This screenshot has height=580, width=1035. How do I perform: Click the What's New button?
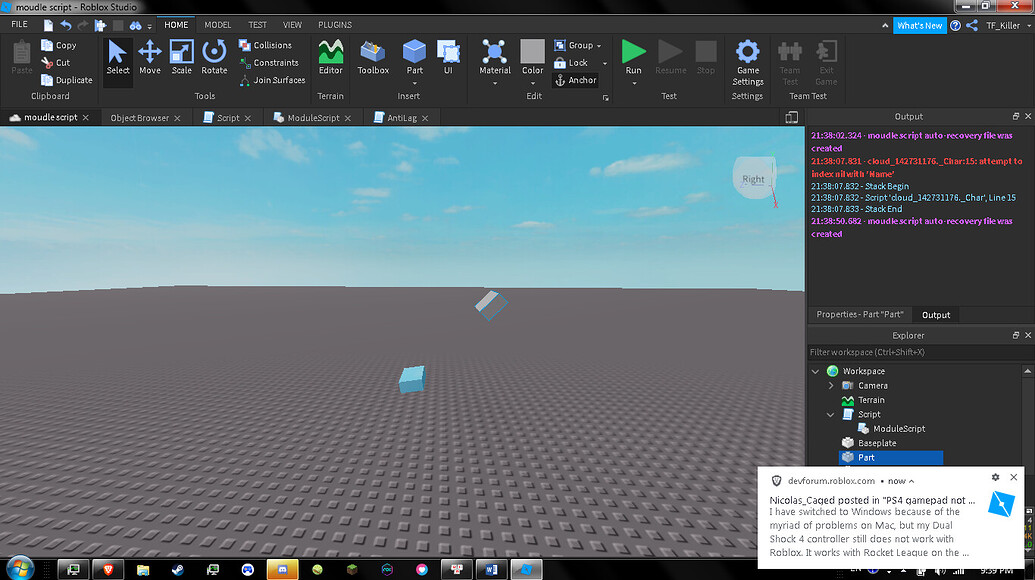pos(919,24)
